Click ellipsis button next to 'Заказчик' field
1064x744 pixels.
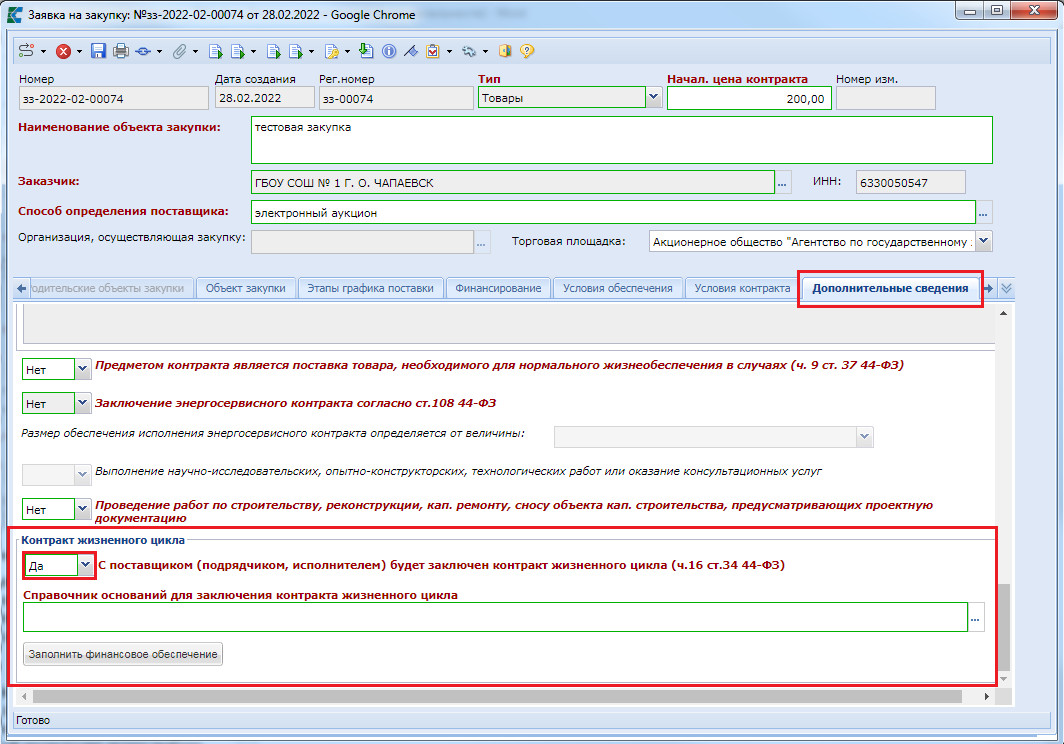click(x=783, y=182)
